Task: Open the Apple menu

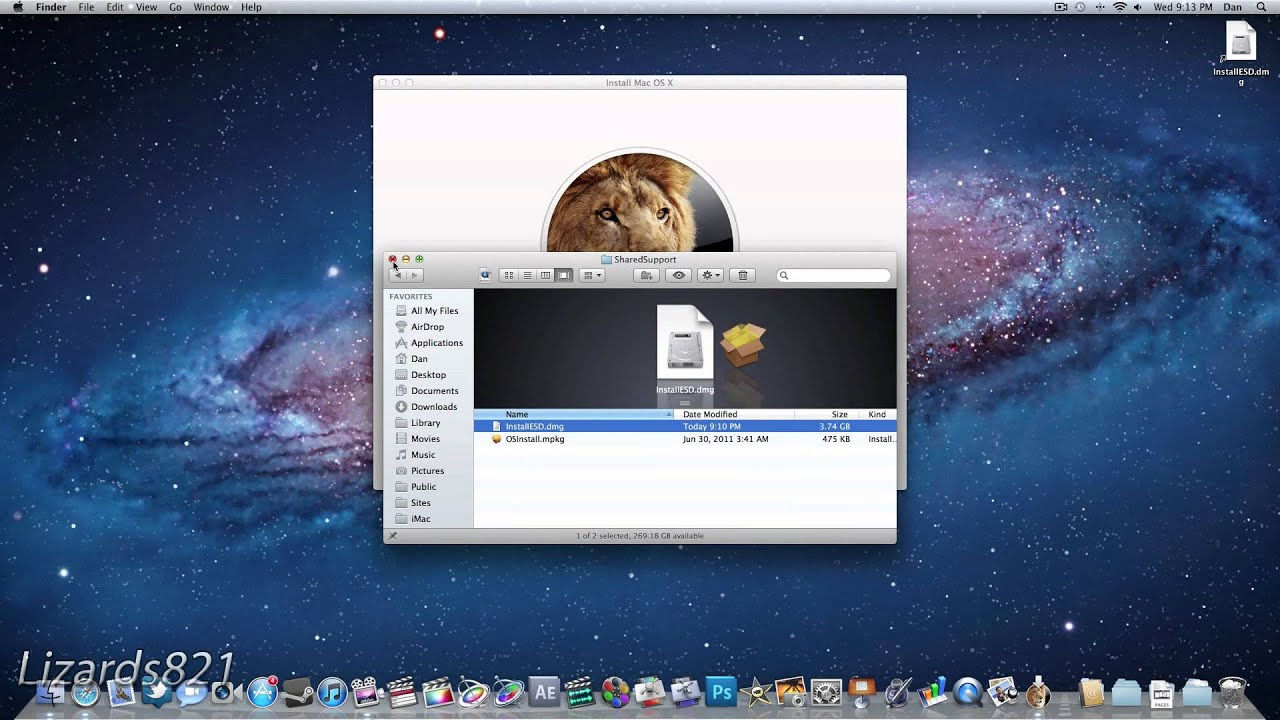Action: (x=17, y=7)
